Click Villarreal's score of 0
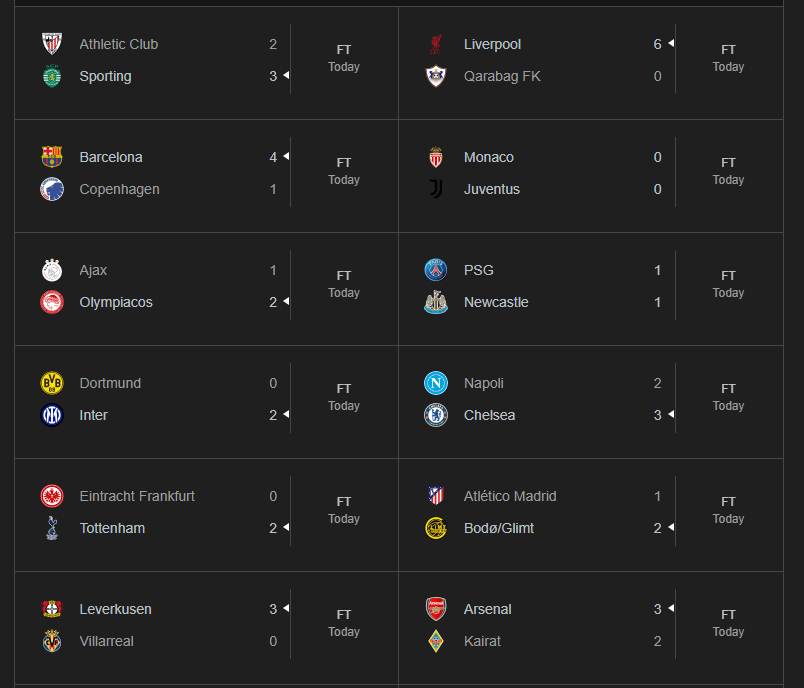Image resolution: width=804 pixels, height=688 pixels. (x=273, y=641)
